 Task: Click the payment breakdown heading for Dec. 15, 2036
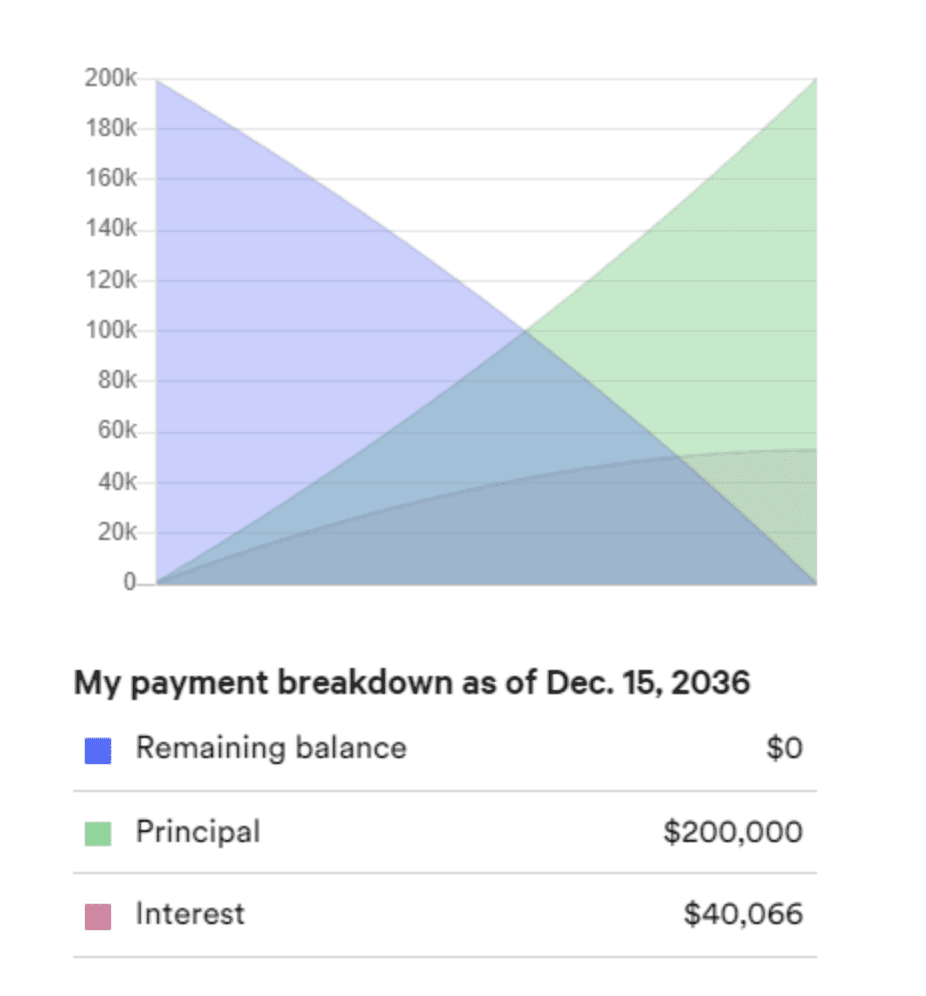pos(412,683)
